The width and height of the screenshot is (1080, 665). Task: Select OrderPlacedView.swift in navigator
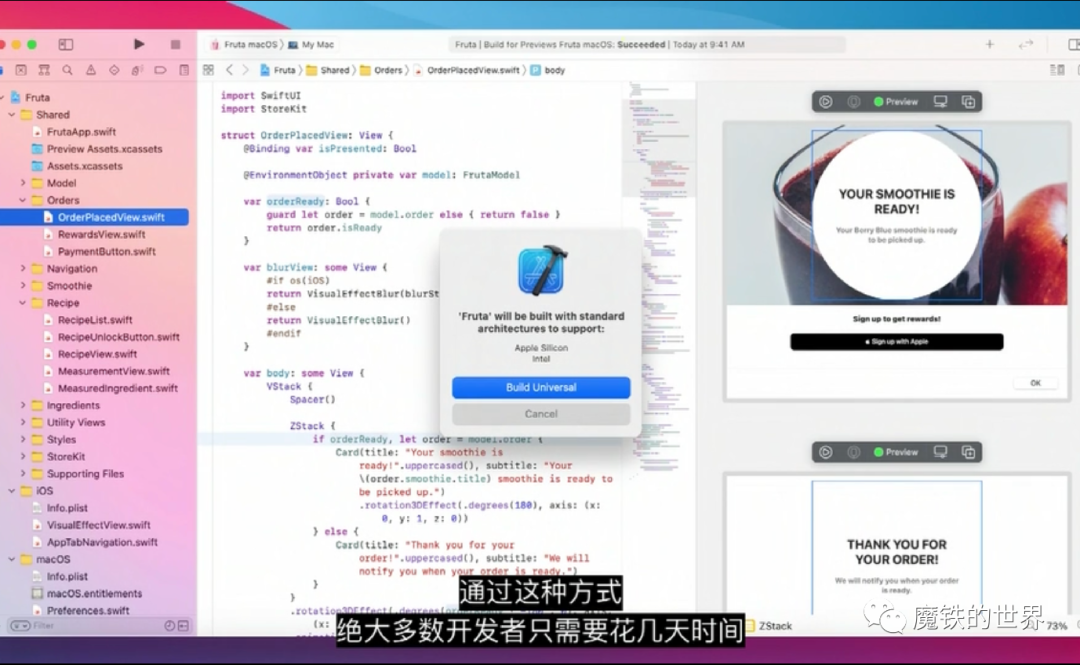coord(94,217)
